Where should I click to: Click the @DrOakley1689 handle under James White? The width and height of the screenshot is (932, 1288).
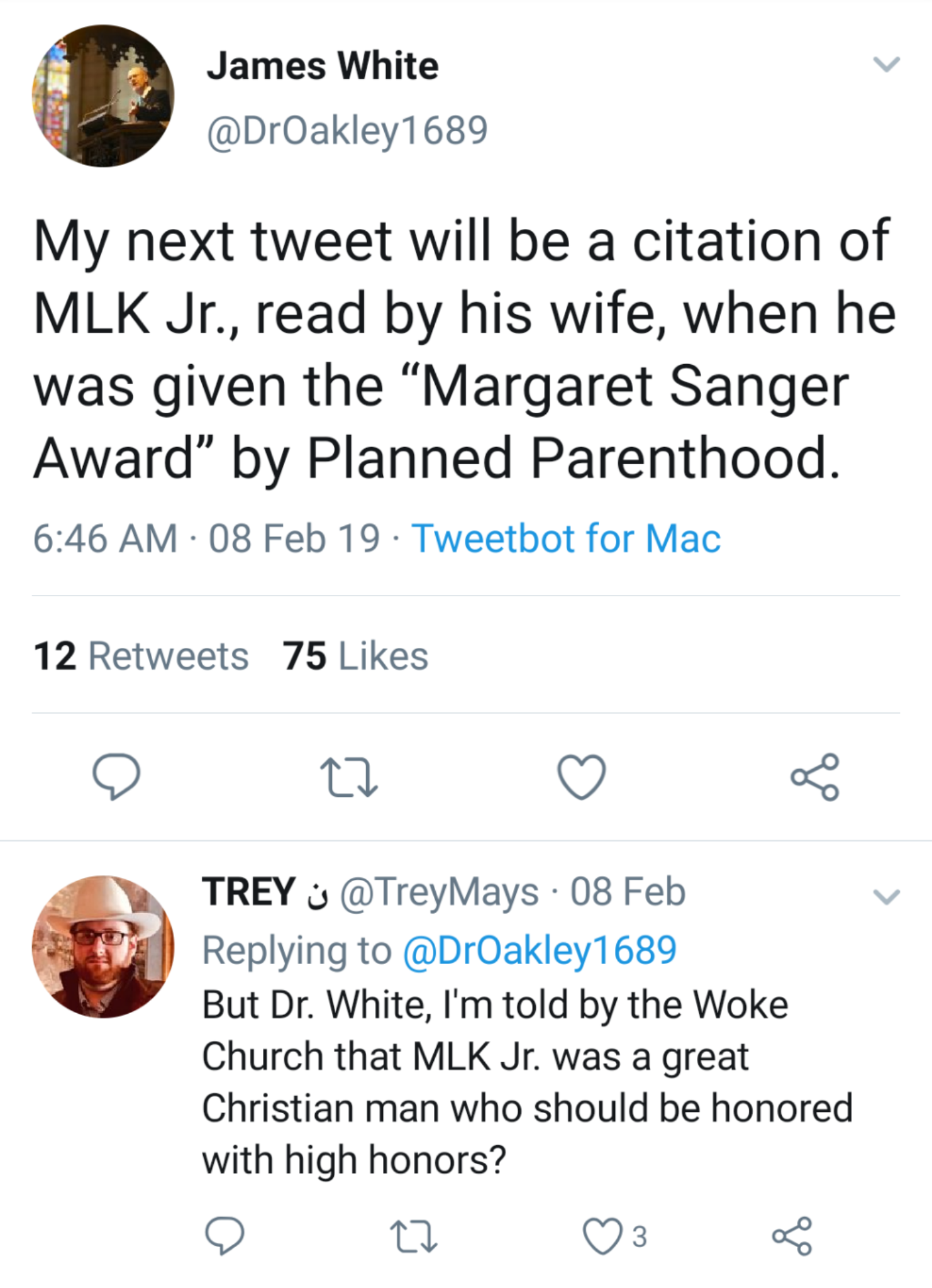click(347, 130)
